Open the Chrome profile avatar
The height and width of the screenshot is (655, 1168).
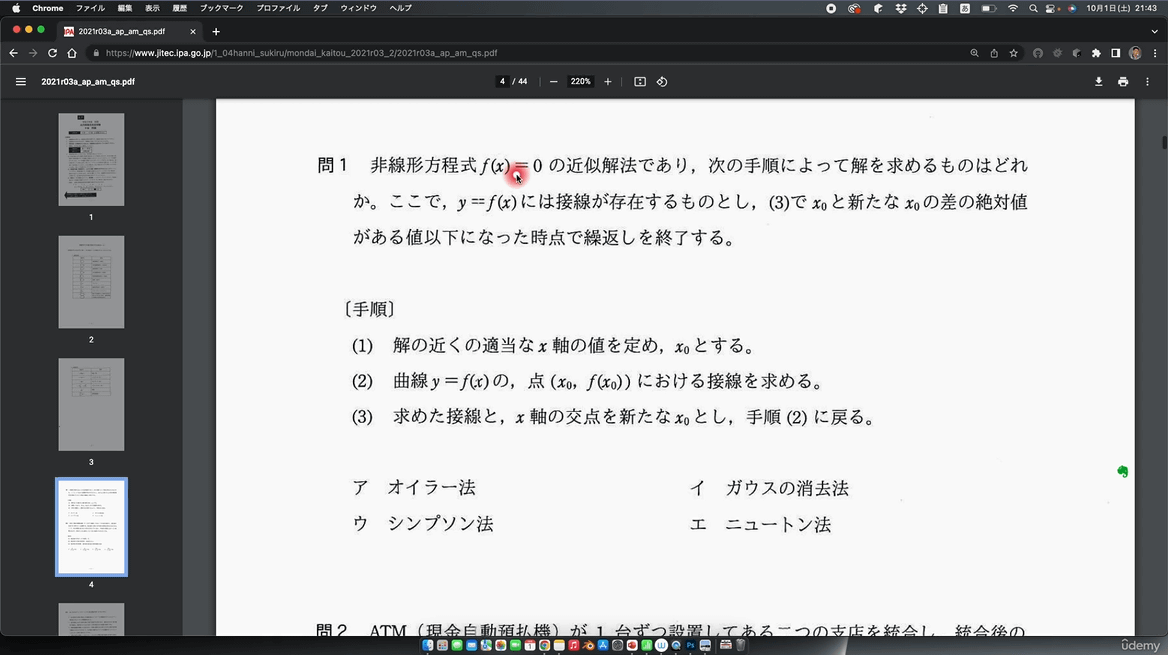[x=1135, y=53]
